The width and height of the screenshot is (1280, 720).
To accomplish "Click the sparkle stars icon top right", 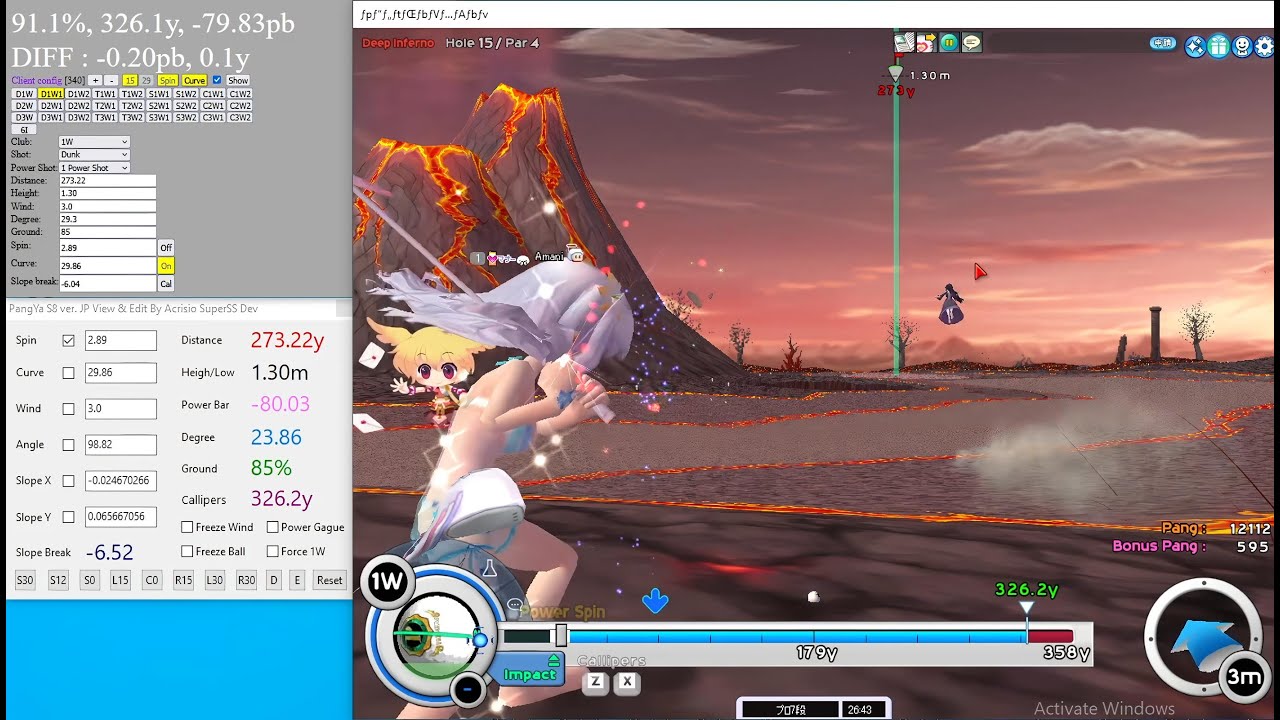I will click(1195, 46).
